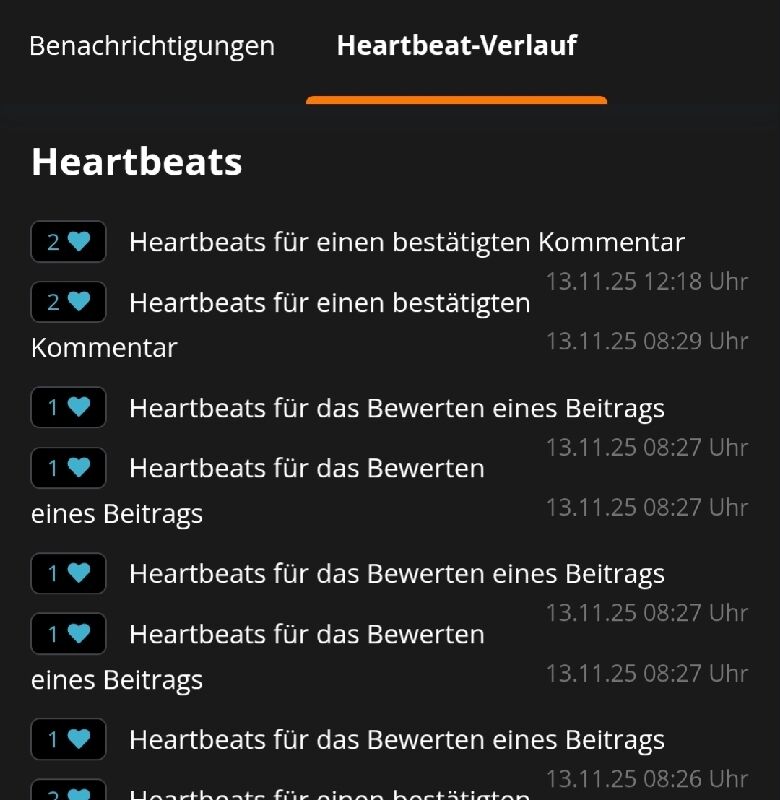
Task: Click the timestamp 13.11.25 12:18 Uhr
Action: [646, 282]
